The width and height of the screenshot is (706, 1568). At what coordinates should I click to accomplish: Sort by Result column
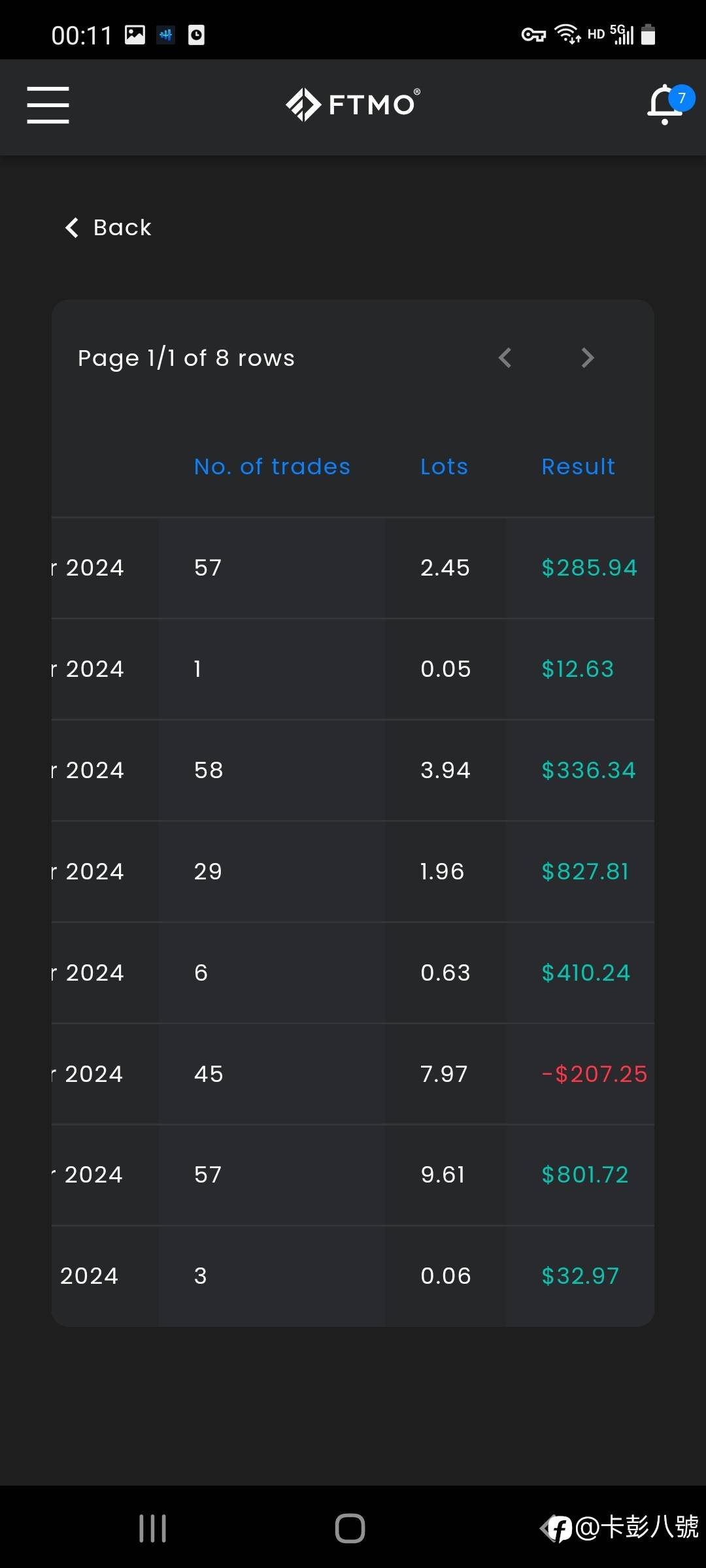[x=578, y=466]
